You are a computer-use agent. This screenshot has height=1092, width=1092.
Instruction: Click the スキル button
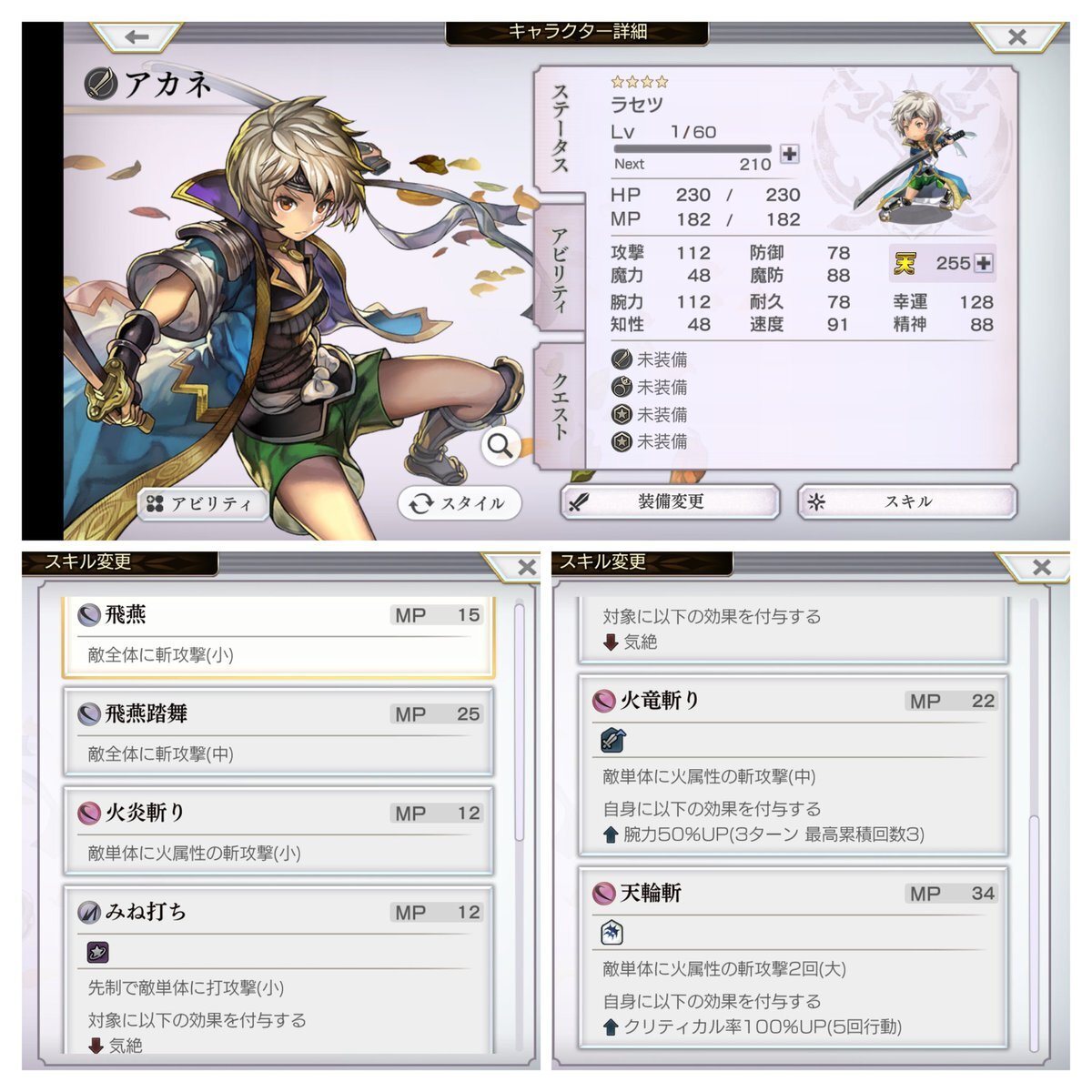(907, 501)
